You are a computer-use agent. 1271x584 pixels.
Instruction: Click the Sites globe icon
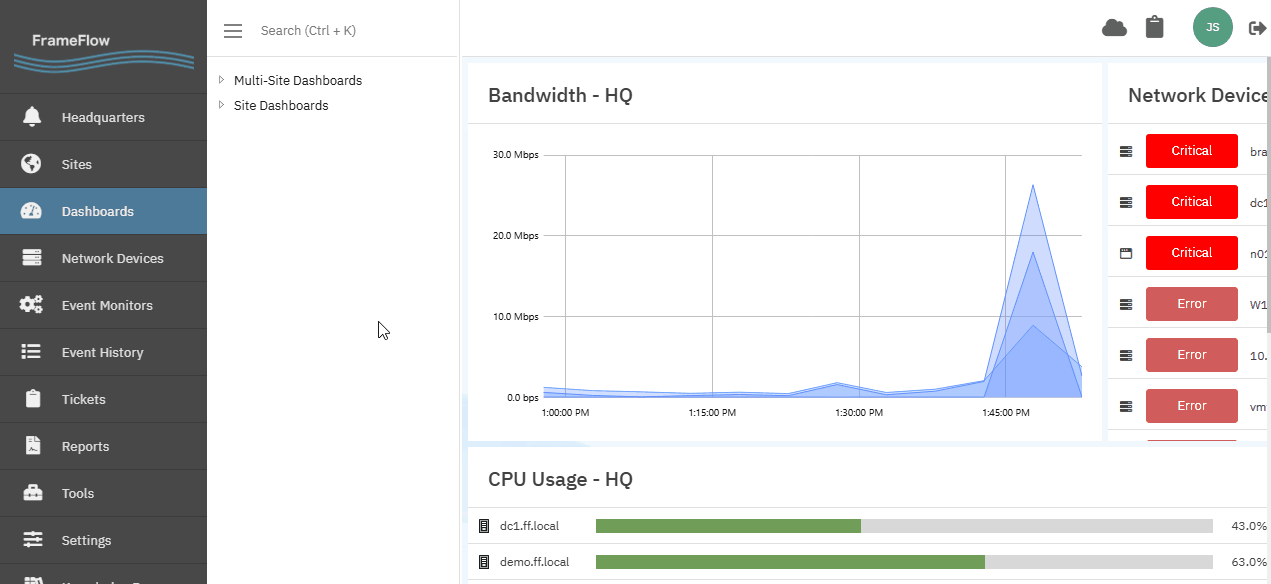coord(32,164)
